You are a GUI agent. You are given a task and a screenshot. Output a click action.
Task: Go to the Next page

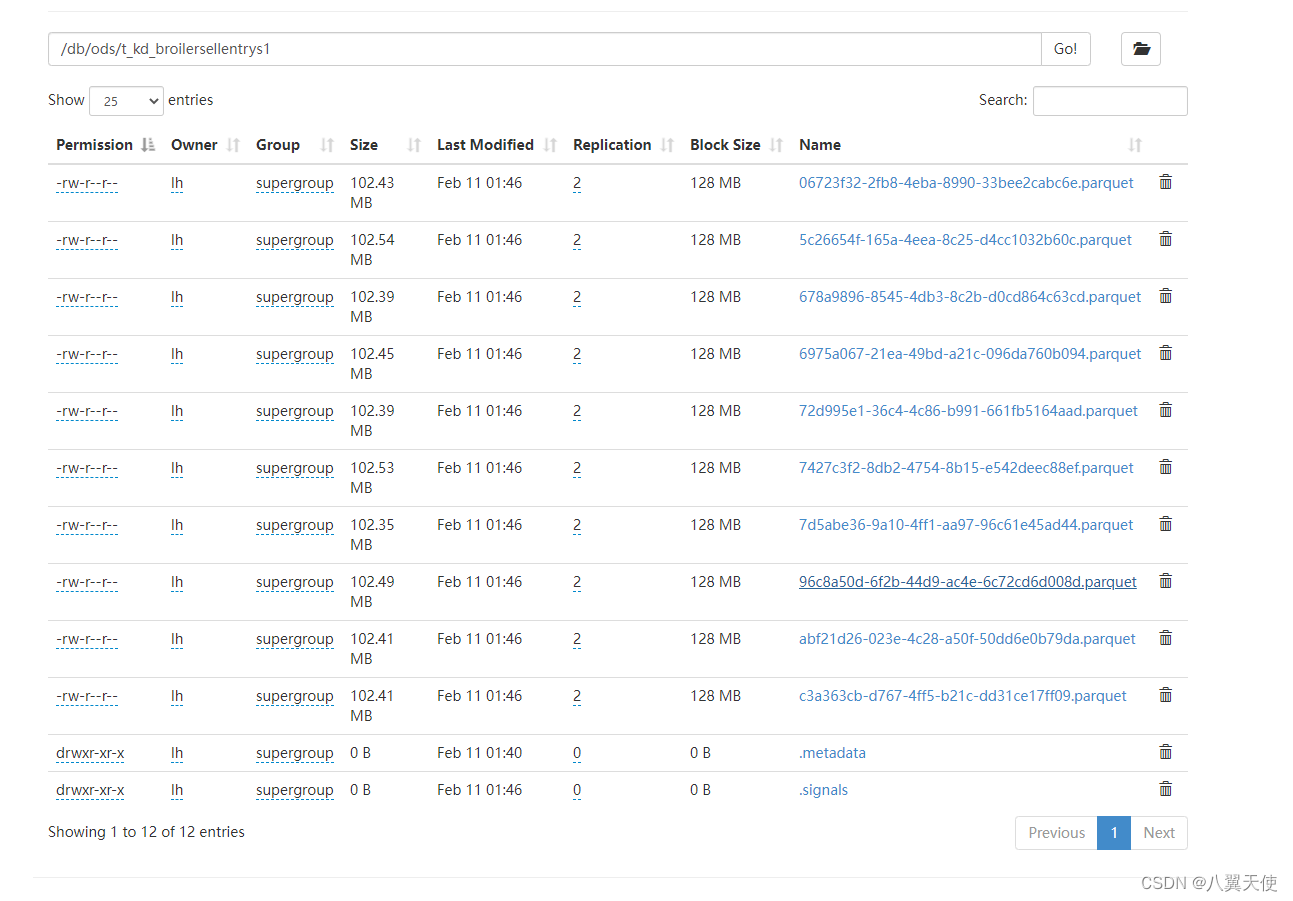(1159, 833)
